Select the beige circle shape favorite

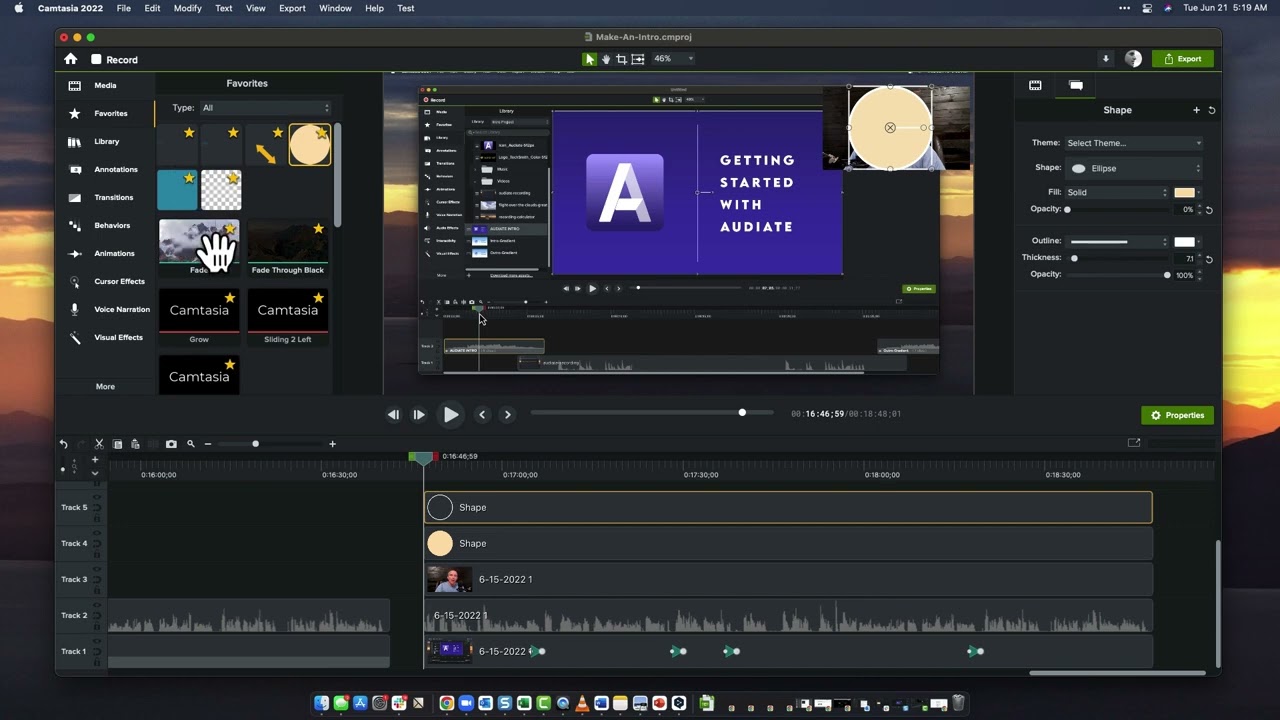(310, 145)
